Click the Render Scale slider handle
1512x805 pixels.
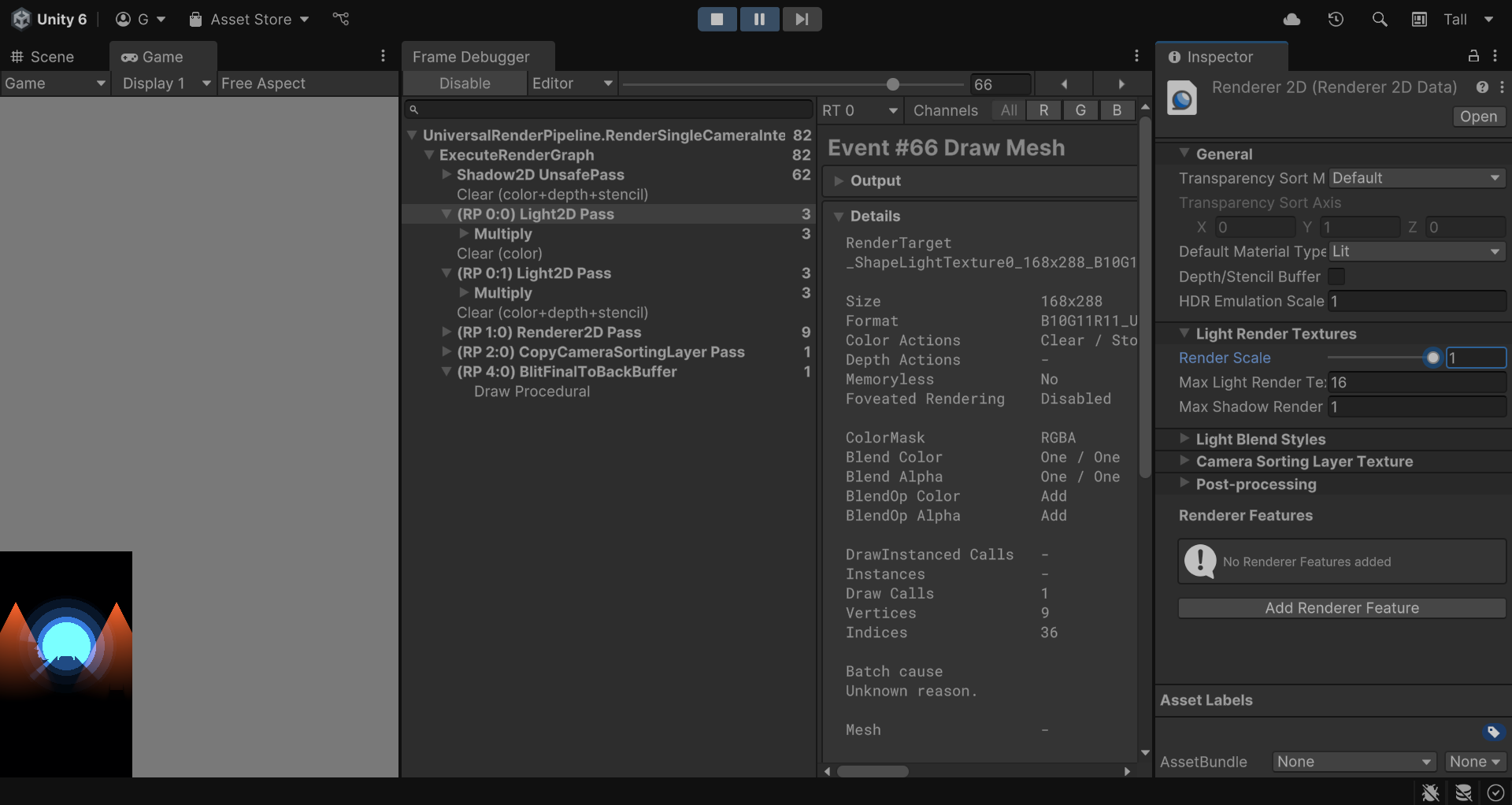(1432, 358)
